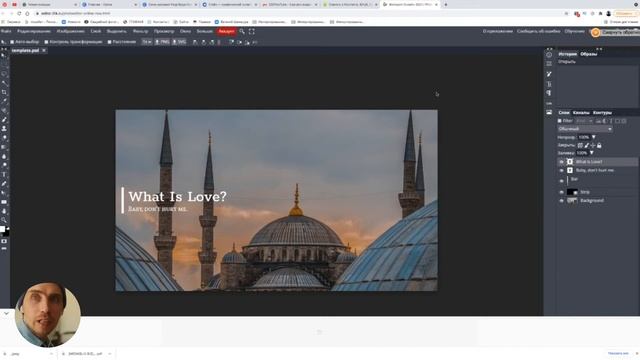Viewport: 640px width, 360px height.
Task: Hide the What Is Love? layer
Action: pyautogui.click(x=561, y=162)
